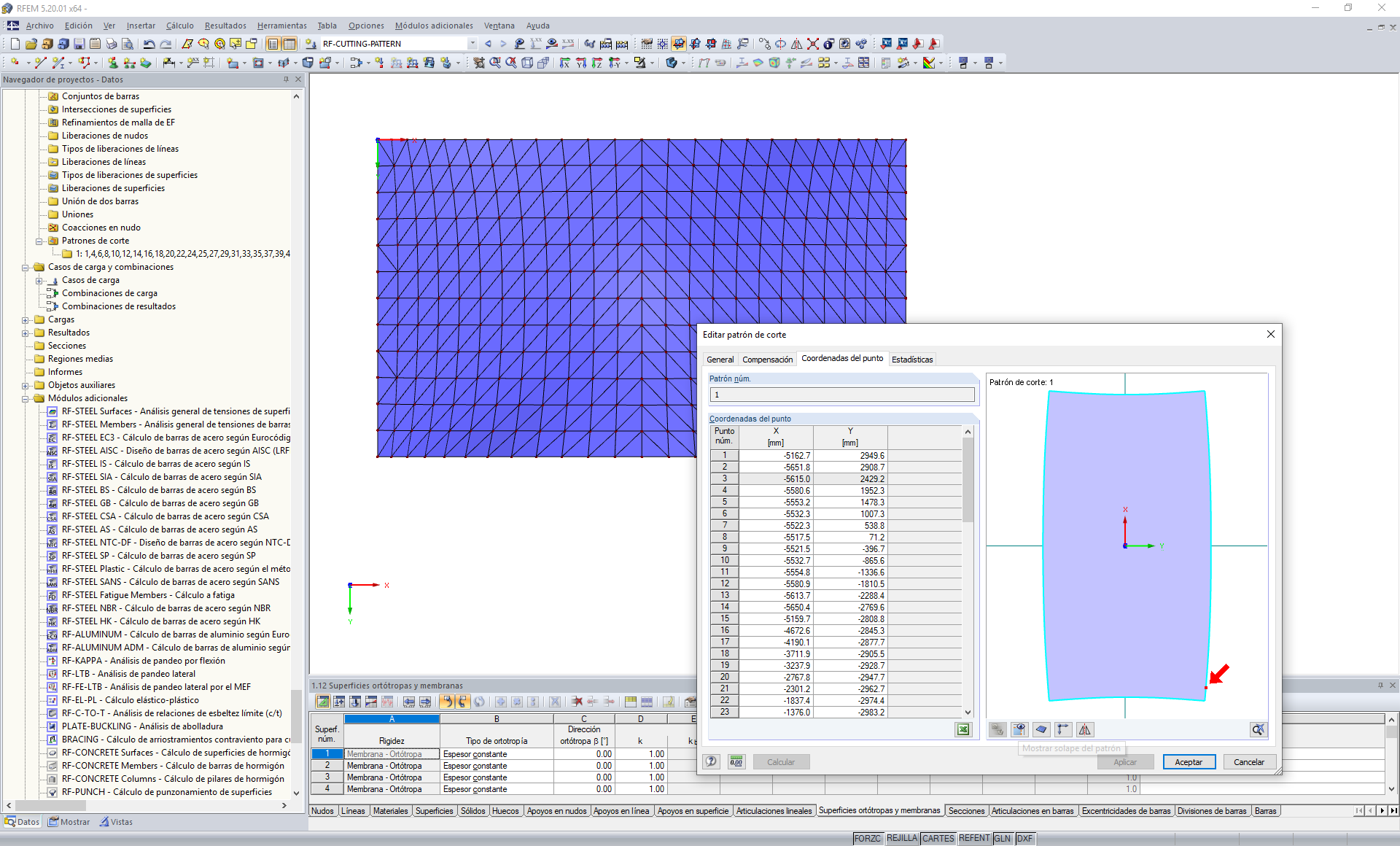Select the Superficies table tab at bottom
The height and width of the screenshot is (846, 1400).
(x=434, y=810)
